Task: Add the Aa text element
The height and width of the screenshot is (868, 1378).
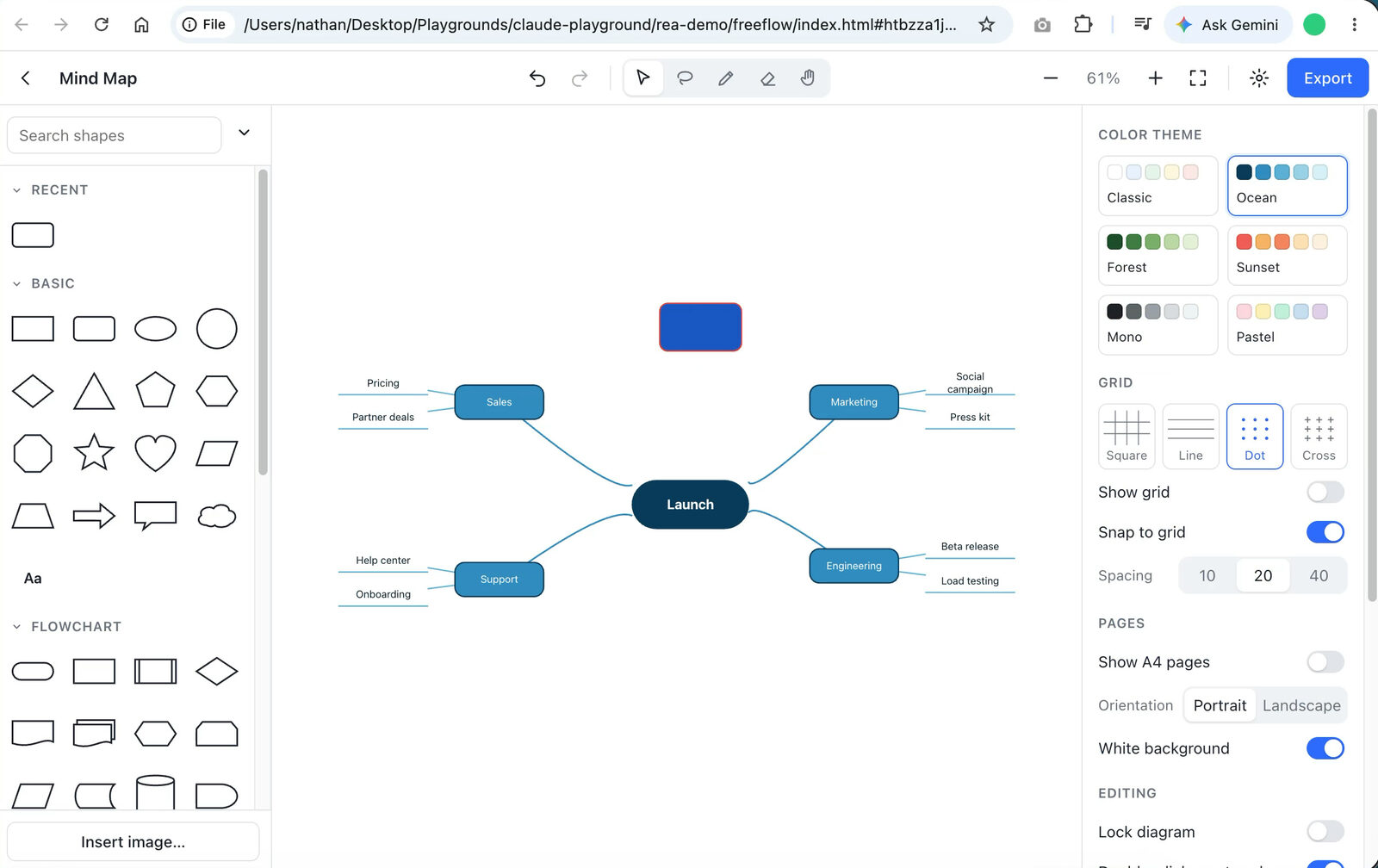Action: (33, 579)
